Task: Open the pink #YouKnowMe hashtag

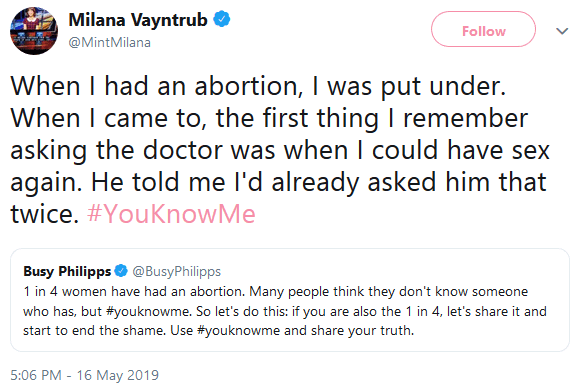Action: [171, 214]
